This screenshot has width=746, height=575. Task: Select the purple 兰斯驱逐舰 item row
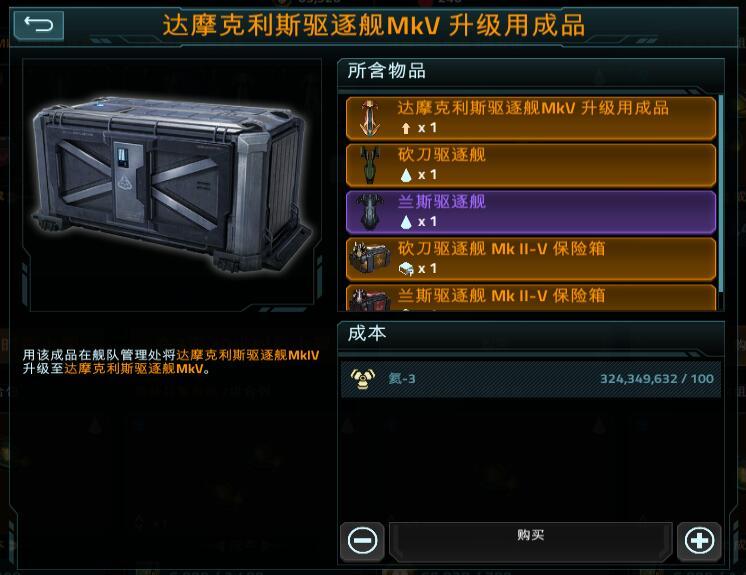tap(531, 212)
